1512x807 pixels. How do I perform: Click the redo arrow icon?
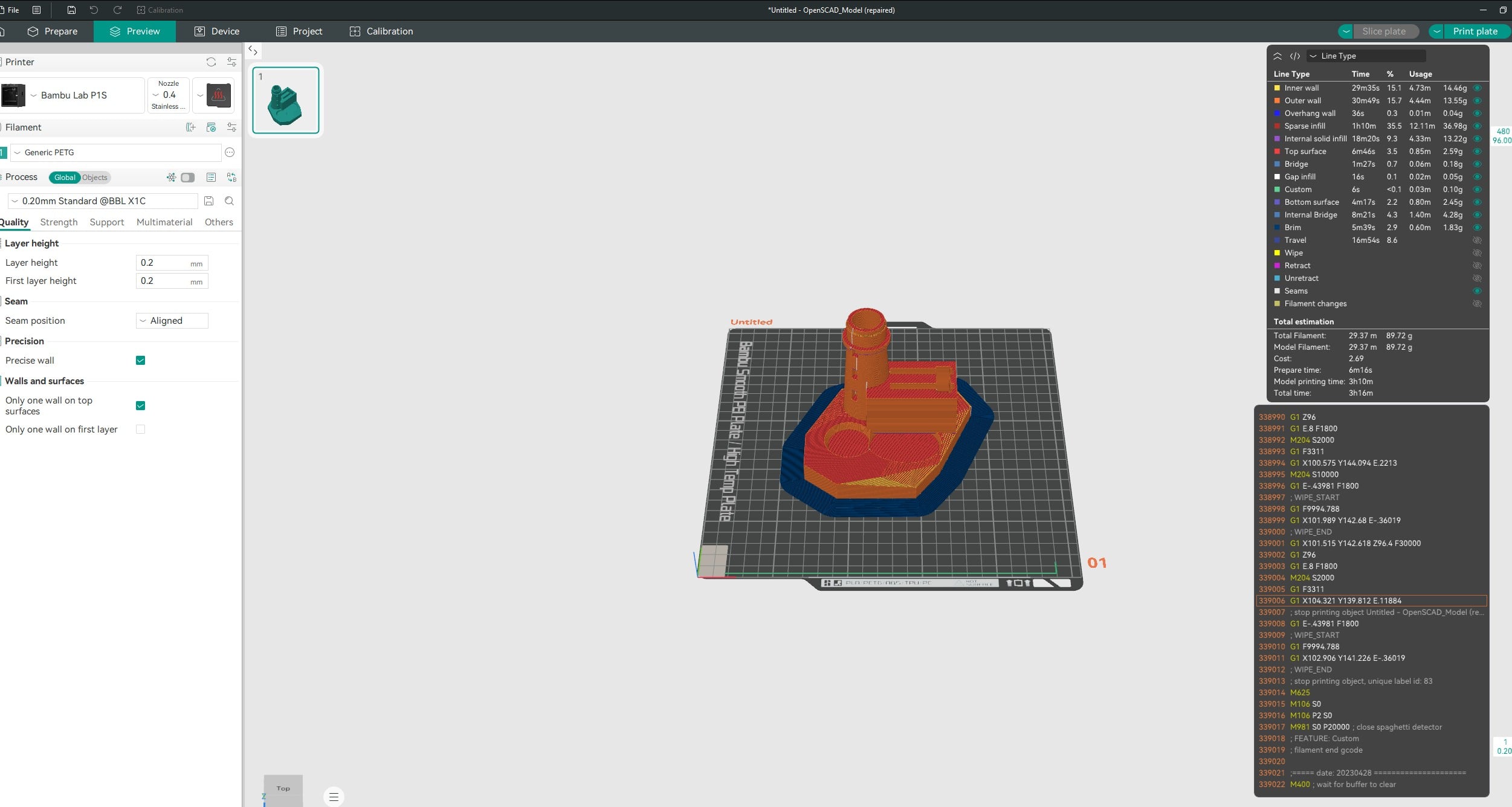117,10
